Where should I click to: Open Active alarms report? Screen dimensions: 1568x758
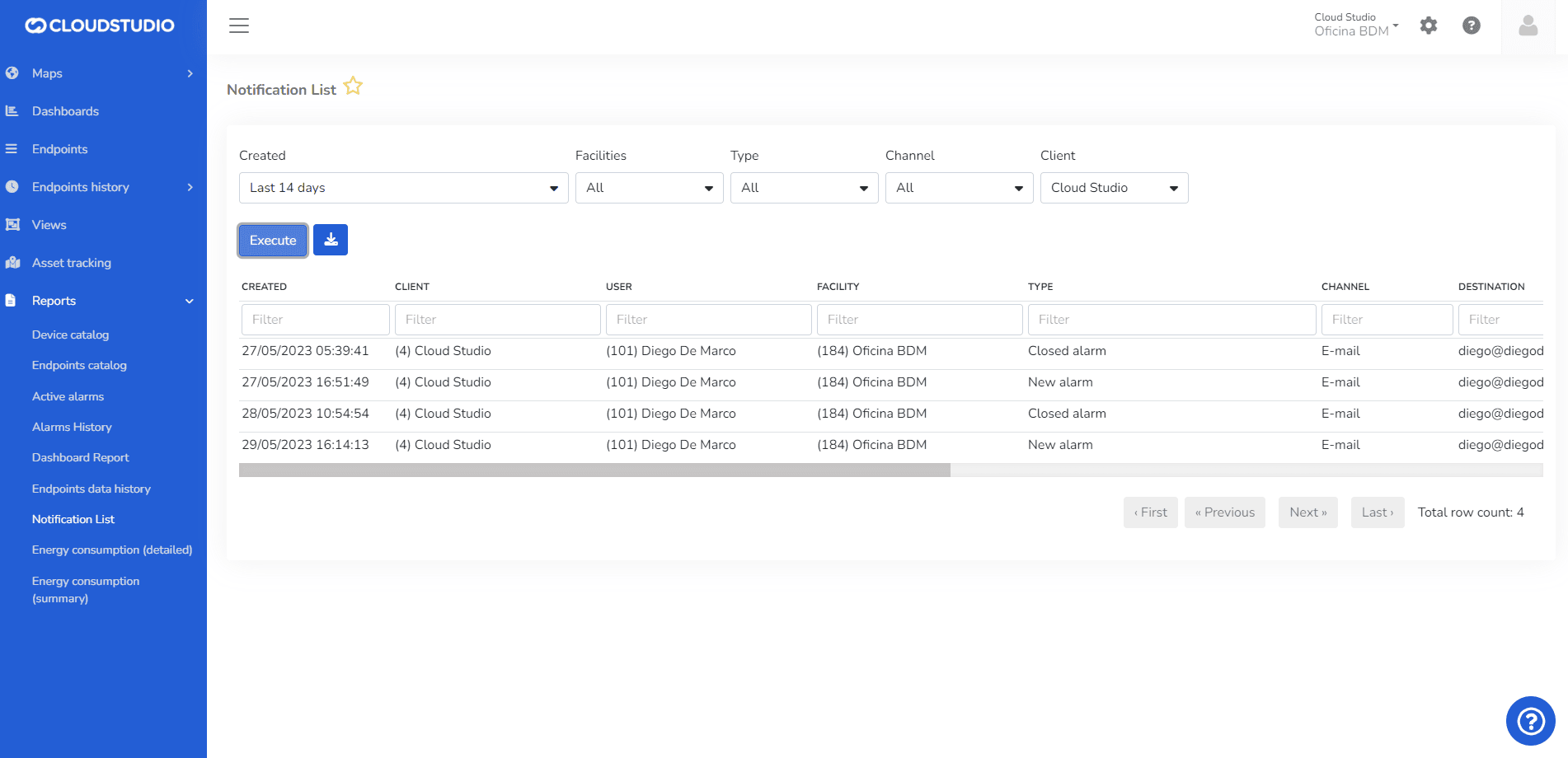[x=68, y=396]
